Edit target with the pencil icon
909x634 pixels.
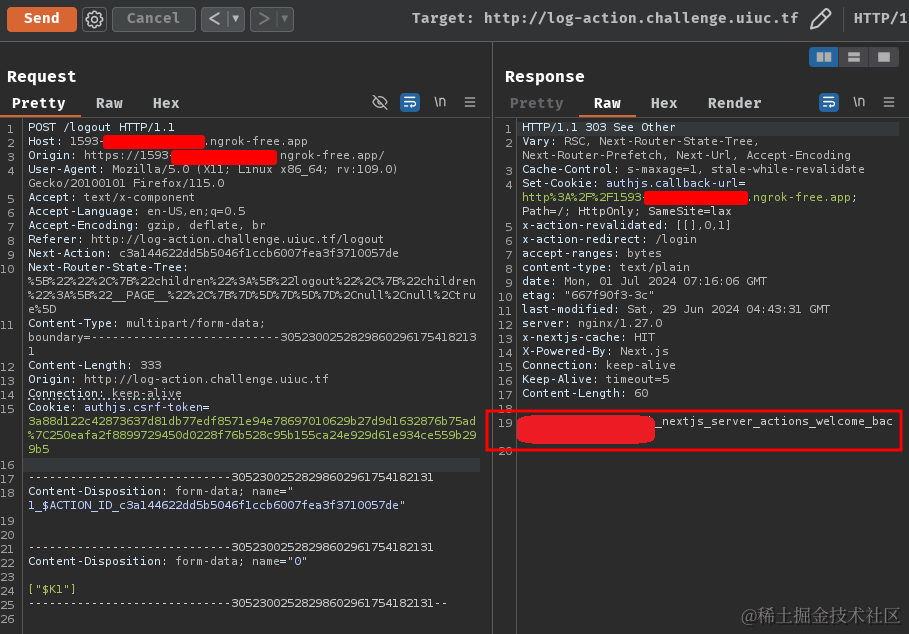pos(820,19)
